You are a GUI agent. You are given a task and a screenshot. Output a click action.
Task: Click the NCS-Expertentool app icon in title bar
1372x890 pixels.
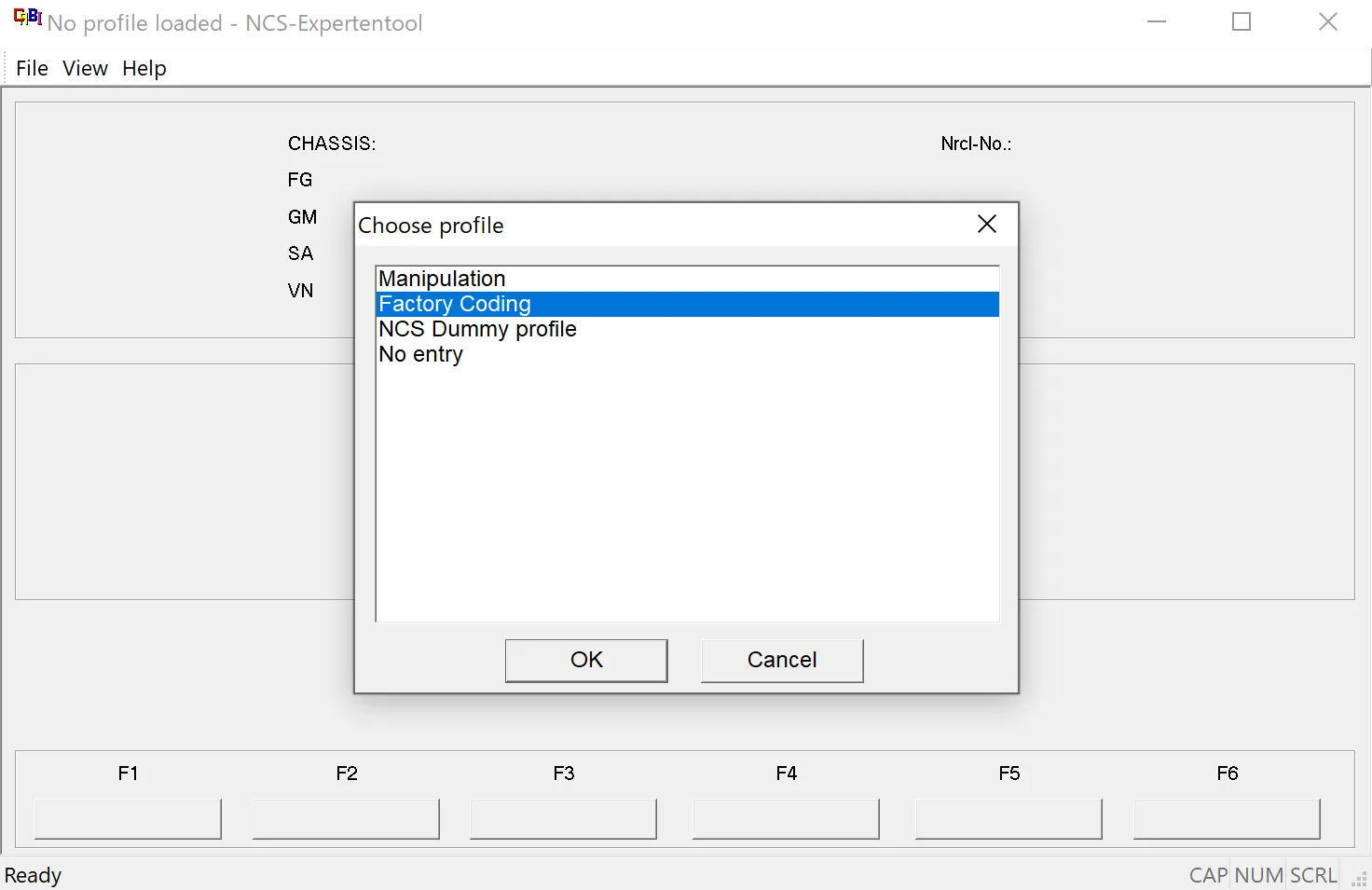[28, 17]
